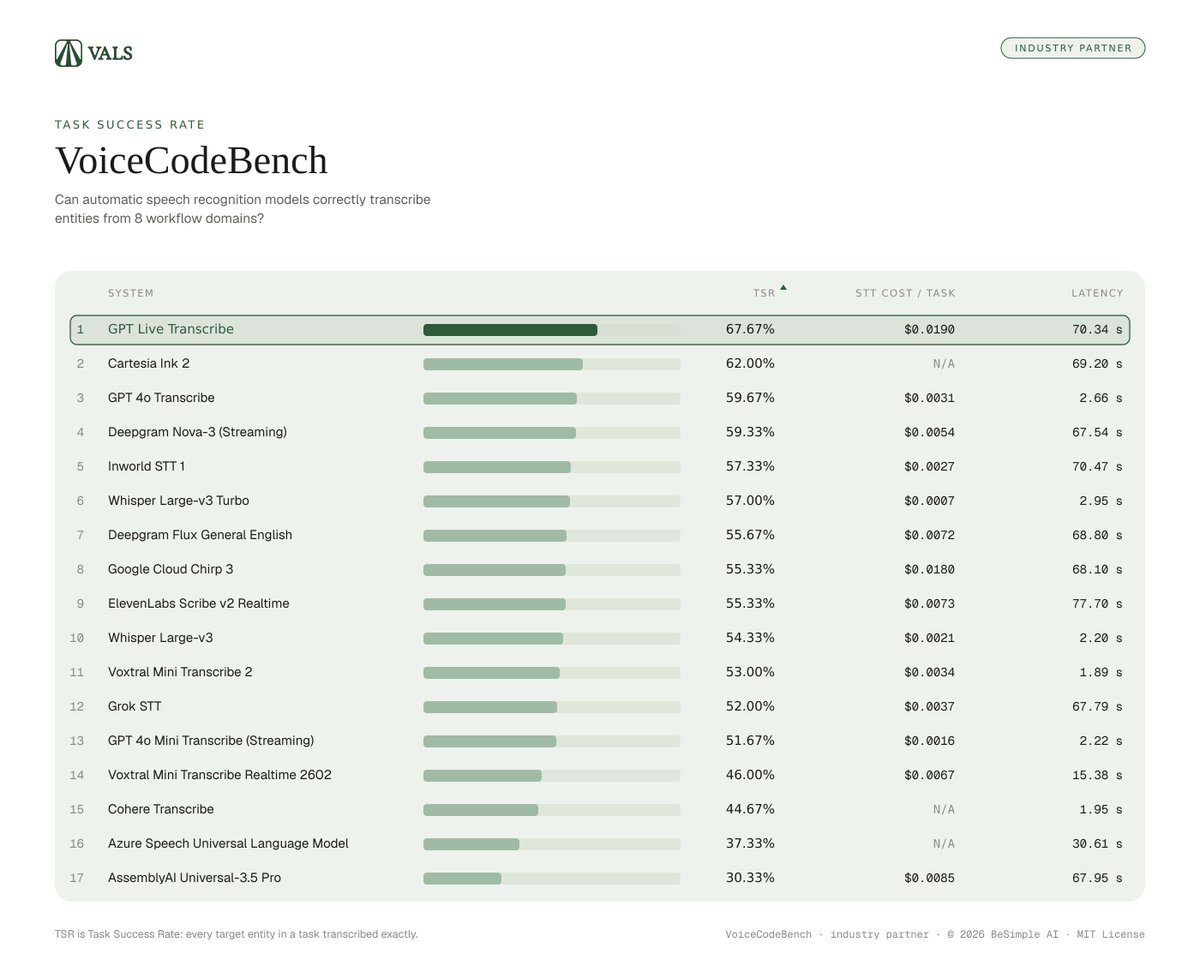This screenshot has height=960, width=1200.
Task: Click the MIT License footer text
Action: (1110, 934)
